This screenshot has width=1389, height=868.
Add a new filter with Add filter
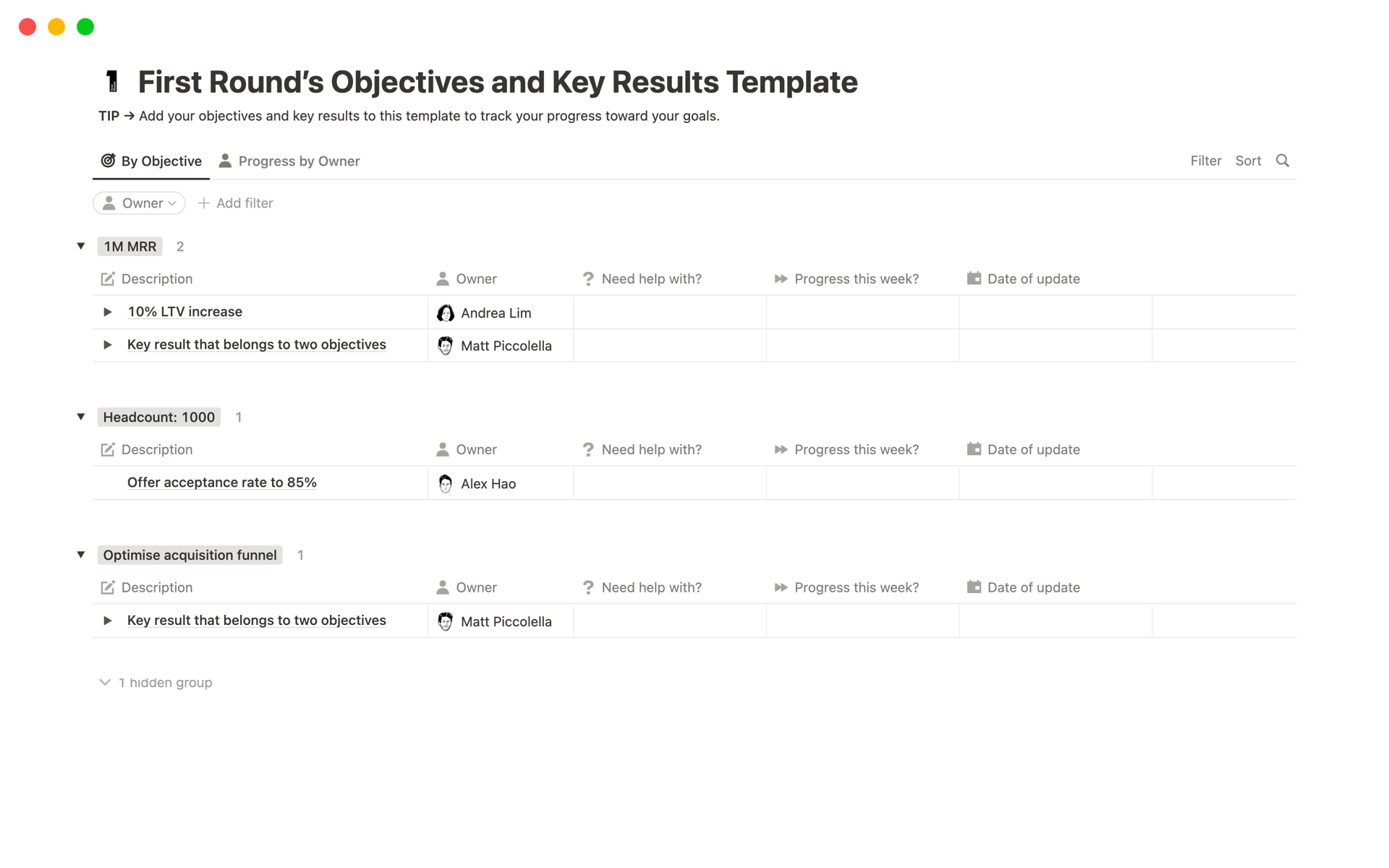235,203
